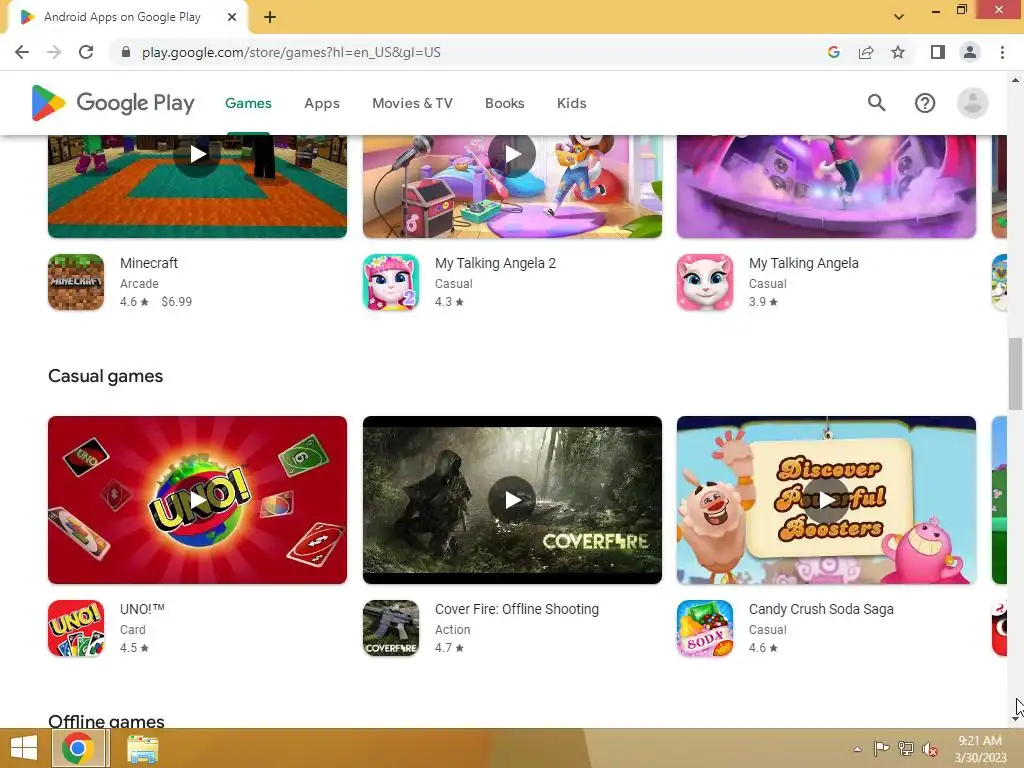Screen dimensions: 1024x768
Task: Open the Cover Fire app icon
Action: [391, 628]
